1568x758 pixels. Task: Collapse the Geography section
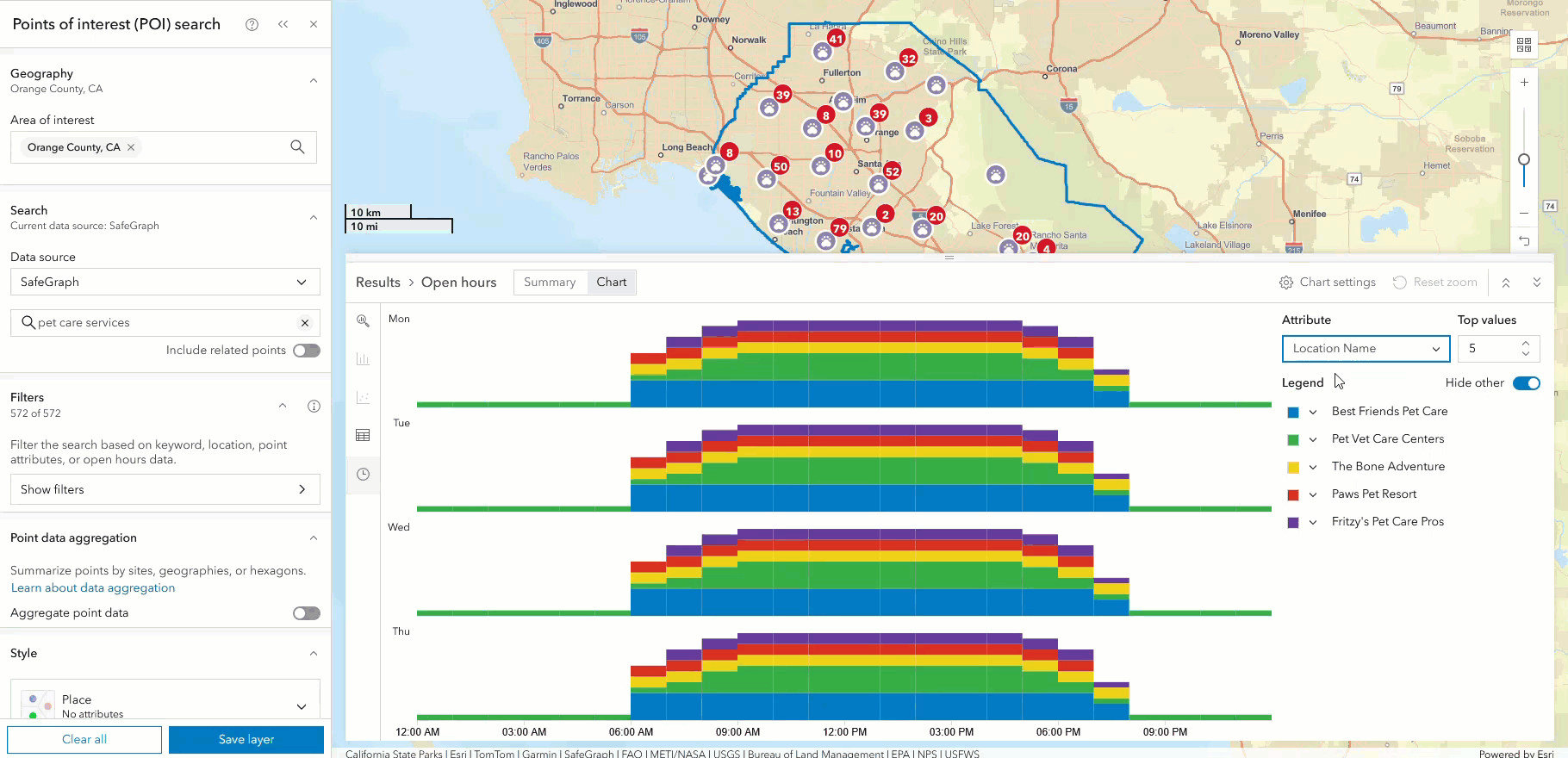point(314,81)
